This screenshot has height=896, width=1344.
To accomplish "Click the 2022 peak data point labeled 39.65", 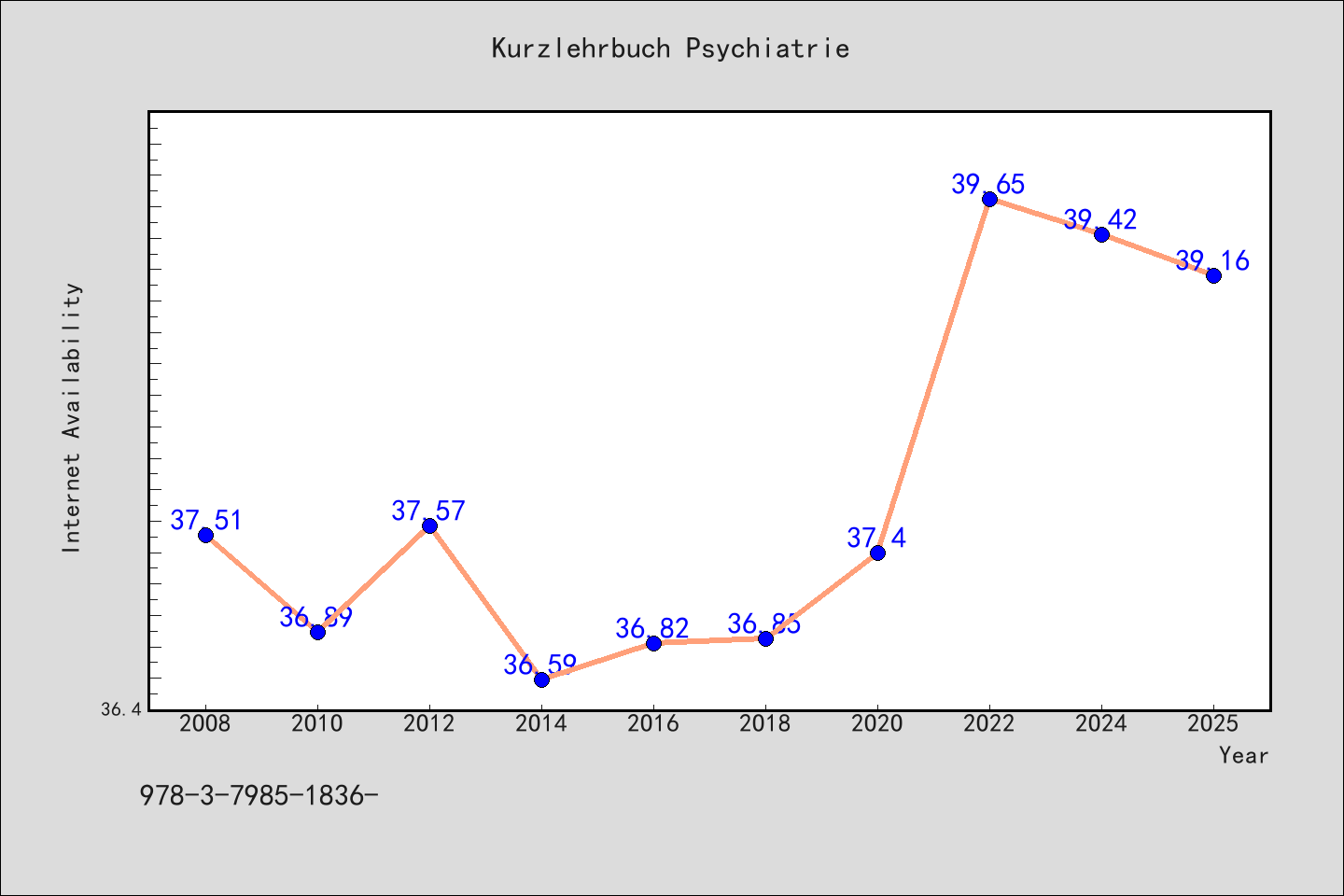I will click(989, 199).
